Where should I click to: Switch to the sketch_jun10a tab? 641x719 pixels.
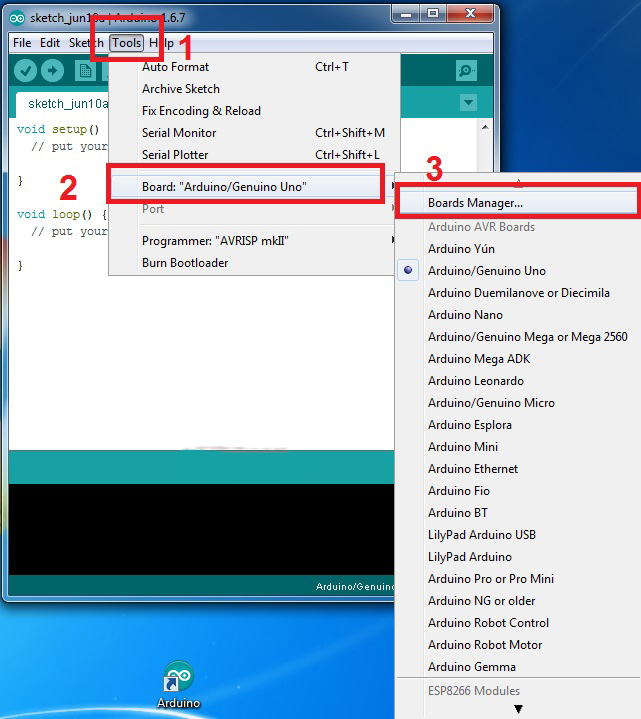tap(63, 104)
